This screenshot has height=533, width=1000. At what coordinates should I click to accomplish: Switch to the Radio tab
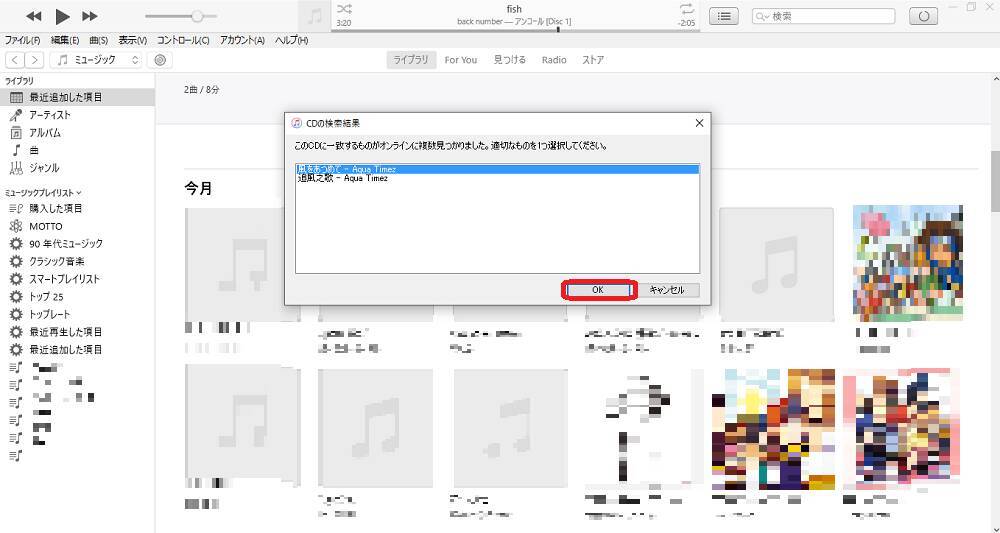point(554,60)
